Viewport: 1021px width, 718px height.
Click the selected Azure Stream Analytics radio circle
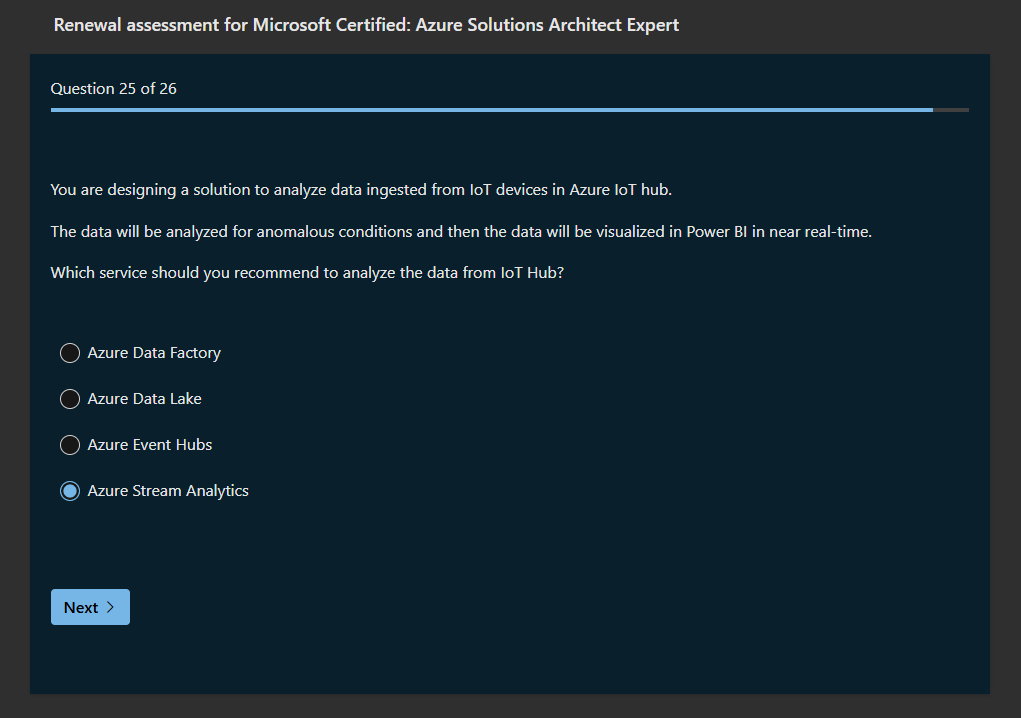click(x=70, y=491)
